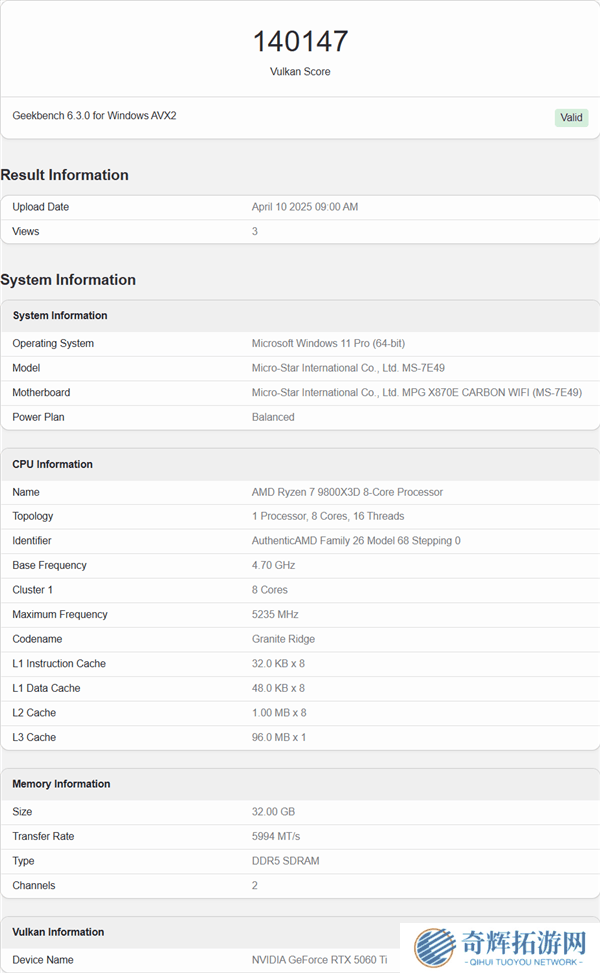This screenshot has width=600, height=973.
Task: Click the AuthenticAMD Family 26 identifier value
Action: (356, 541)
